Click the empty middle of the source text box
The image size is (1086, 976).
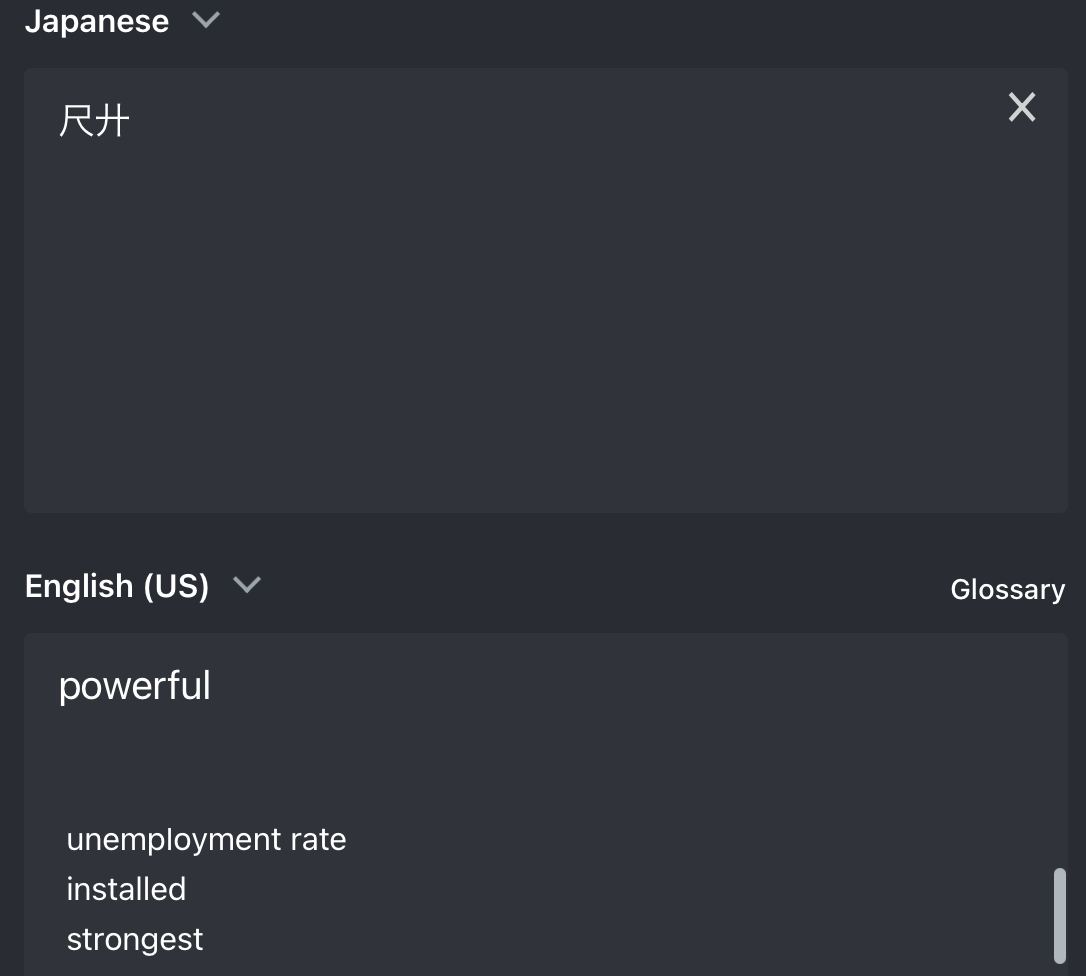pos(545,300)
